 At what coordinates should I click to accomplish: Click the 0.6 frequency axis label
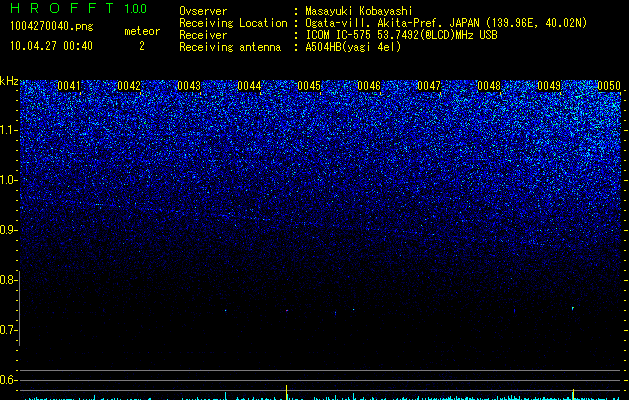(x=8, y=380)
